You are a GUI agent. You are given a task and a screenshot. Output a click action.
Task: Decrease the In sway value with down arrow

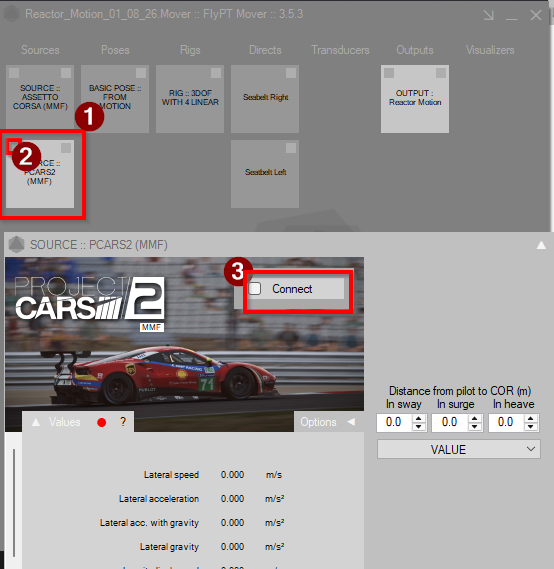[419, 427]
